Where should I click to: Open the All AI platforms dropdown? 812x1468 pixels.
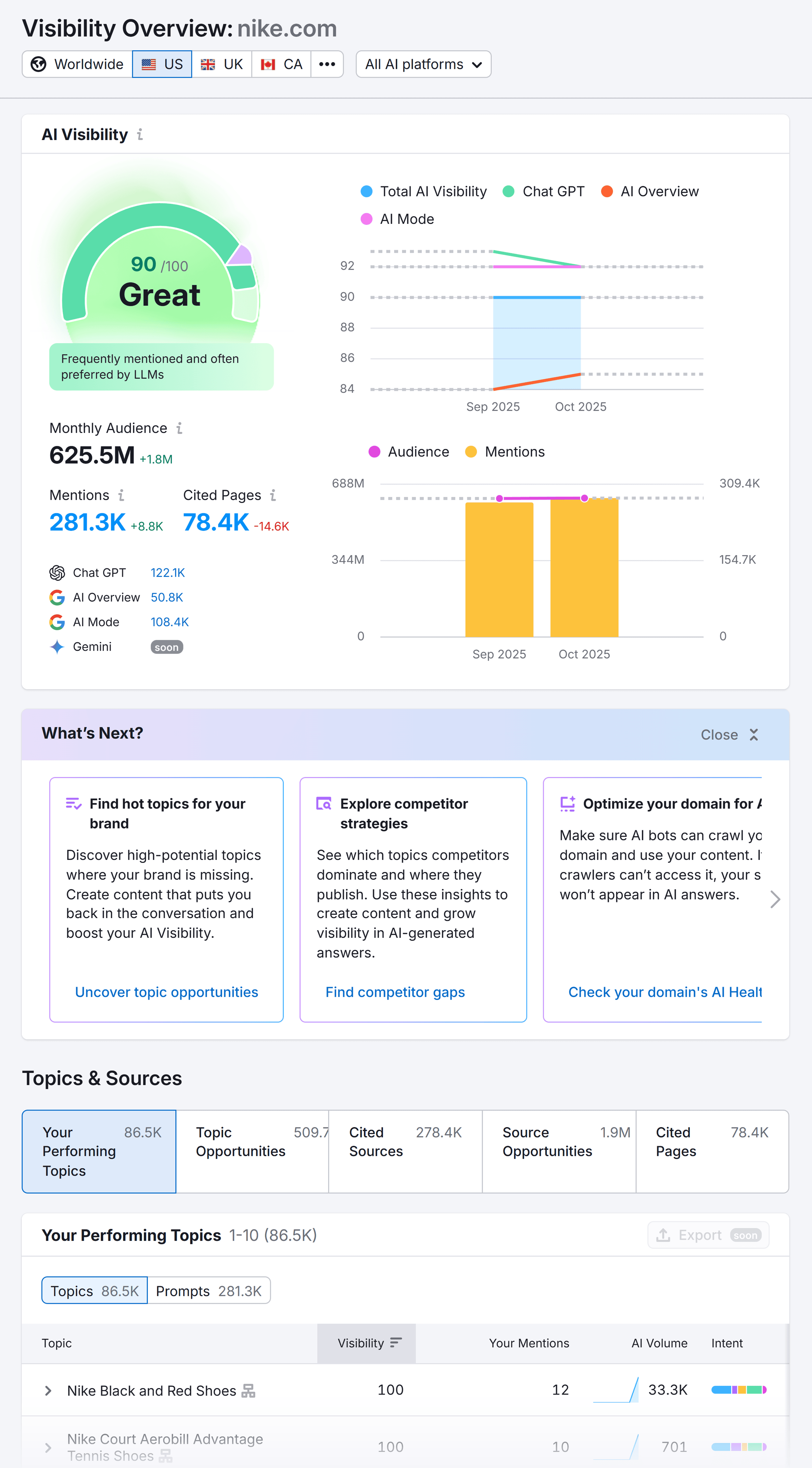click(x=423, y=64)
